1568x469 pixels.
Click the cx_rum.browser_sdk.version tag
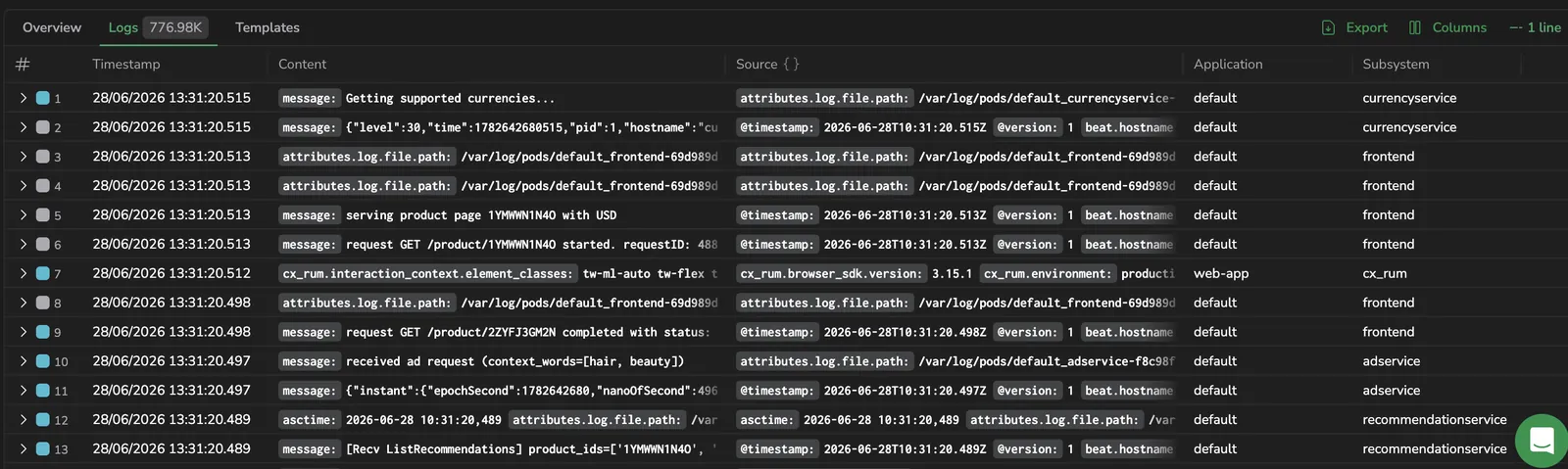click(830, 273)
